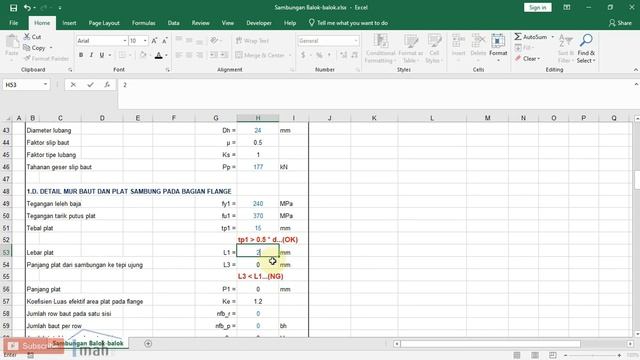Open the Arial font name dropdown
This screenshot has height=360, width=640.
point(124,41)
